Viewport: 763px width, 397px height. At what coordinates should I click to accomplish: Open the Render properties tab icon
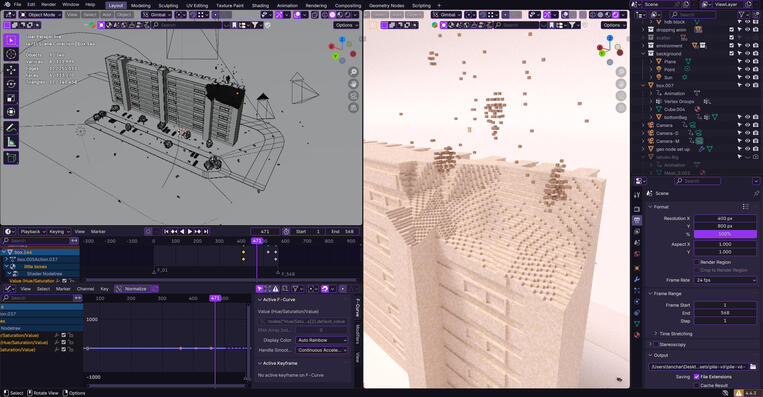click(637, 209)
